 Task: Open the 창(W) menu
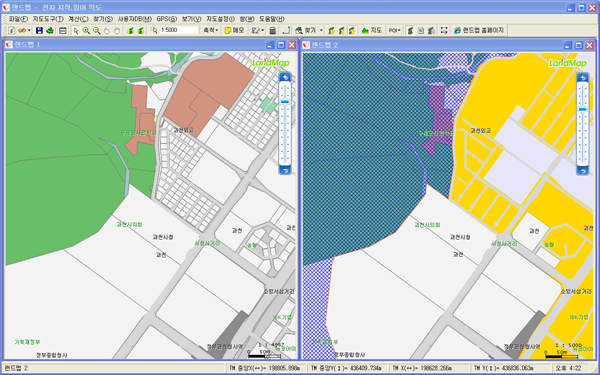(x=247, y=19)
